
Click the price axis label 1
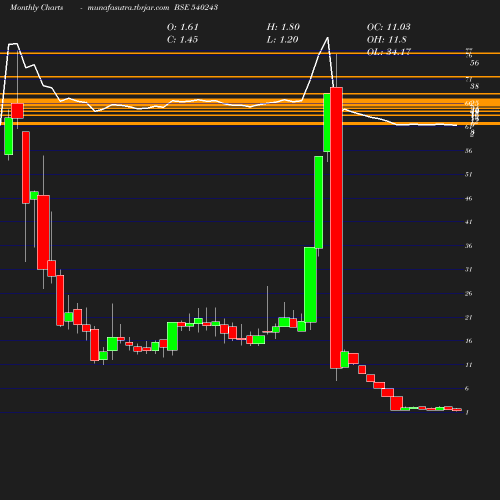[x=467, y=413]
